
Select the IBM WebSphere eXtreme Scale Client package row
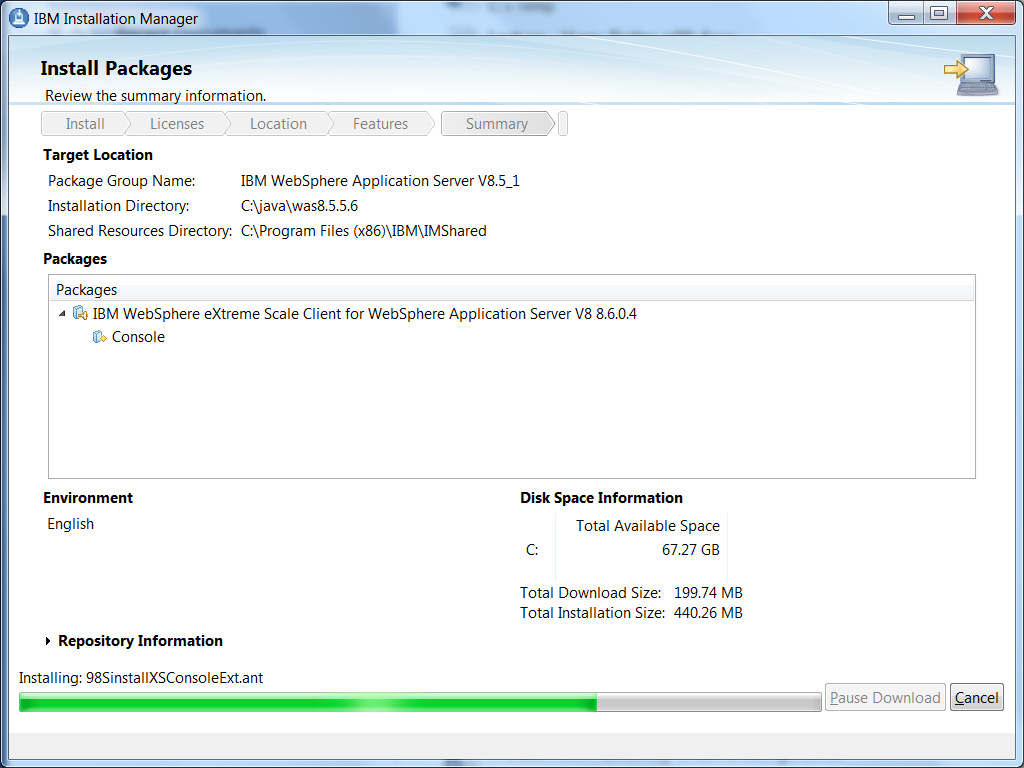pos(364,314)
